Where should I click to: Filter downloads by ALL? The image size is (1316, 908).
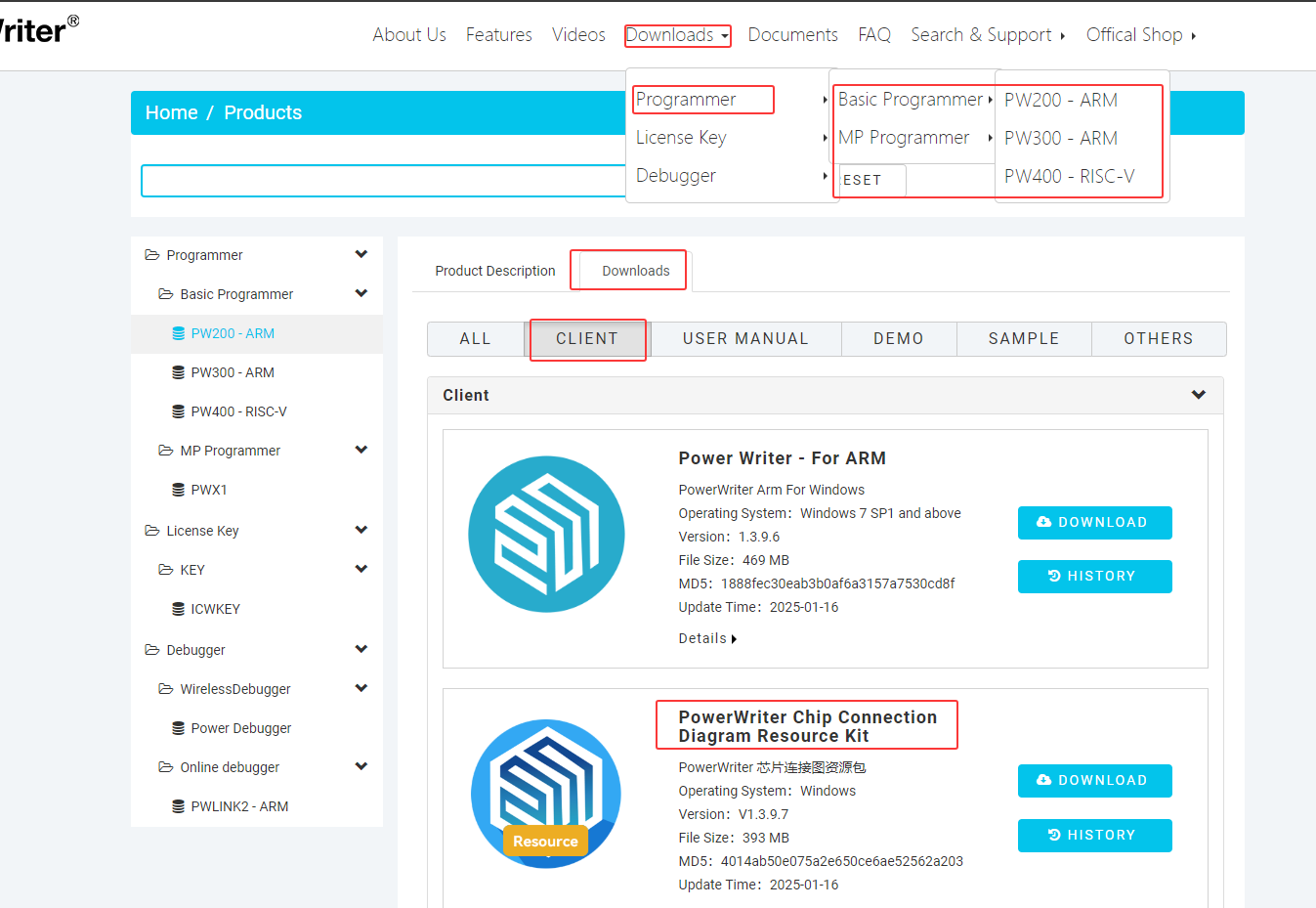[x=476, y=339]
